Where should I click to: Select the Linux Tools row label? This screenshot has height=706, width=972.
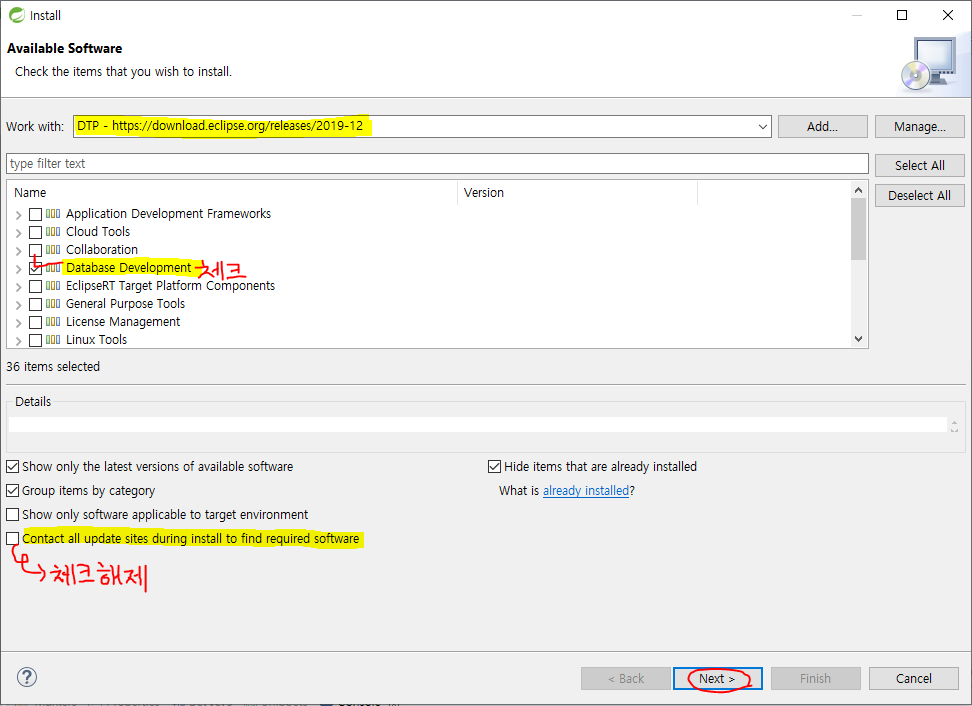tap(97, 340)
